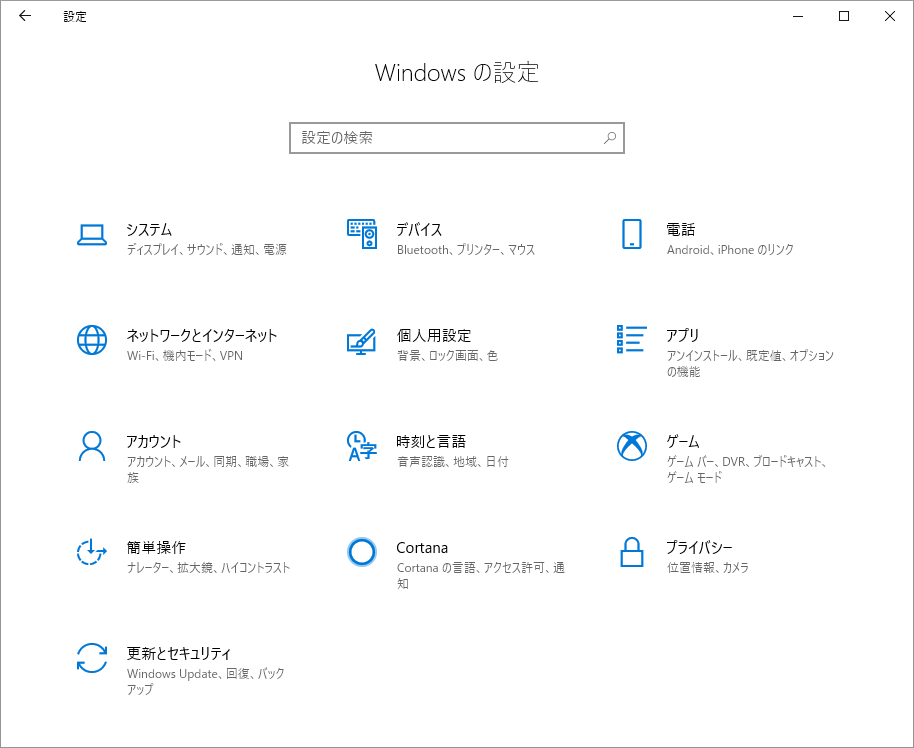The image size is (914, 748).
Task: Open the 個人用設定 title
Action: click(434, 336)
